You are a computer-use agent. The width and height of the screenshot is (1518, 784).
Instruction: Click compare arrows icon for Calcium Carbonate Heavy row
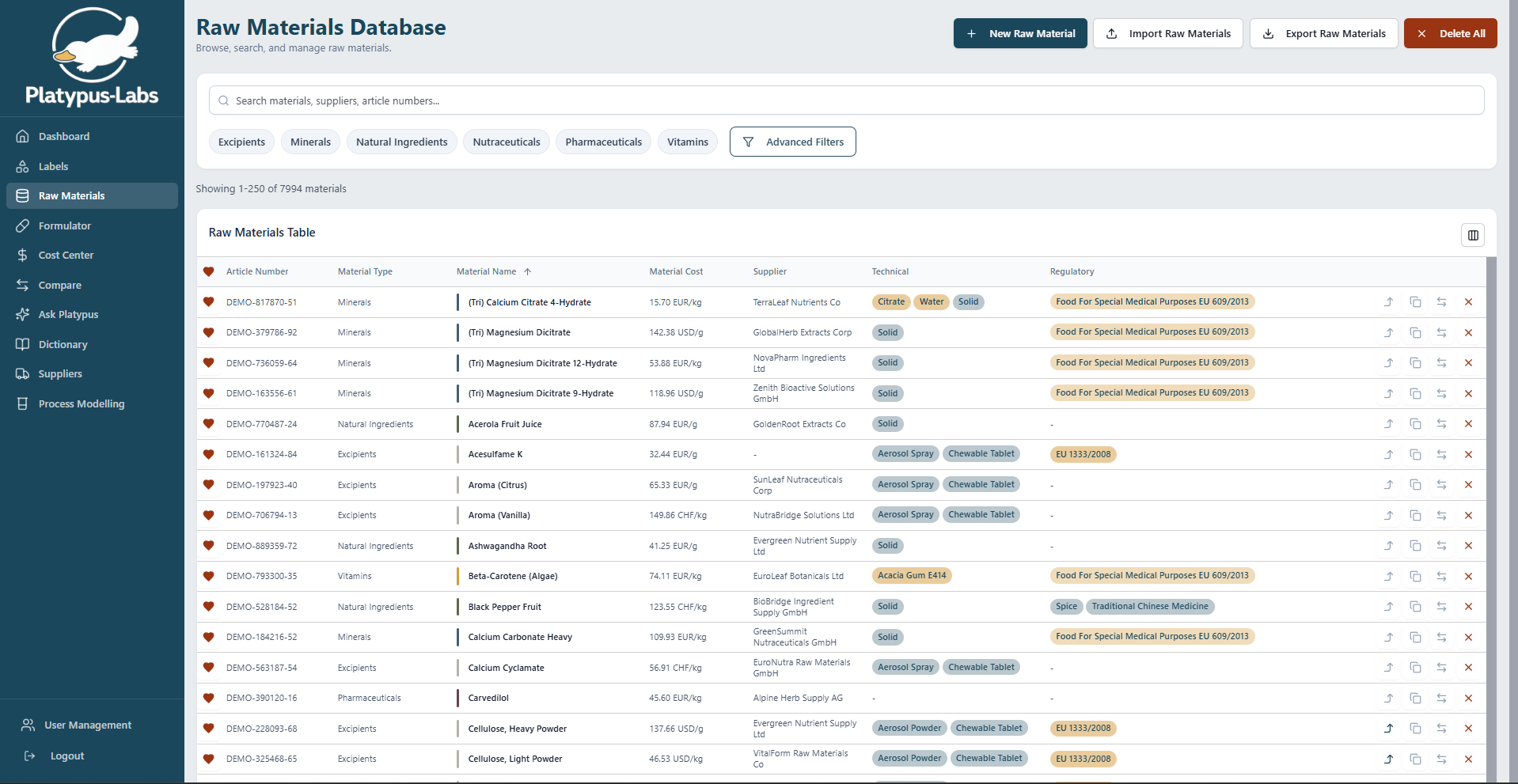pos(1441,638)
